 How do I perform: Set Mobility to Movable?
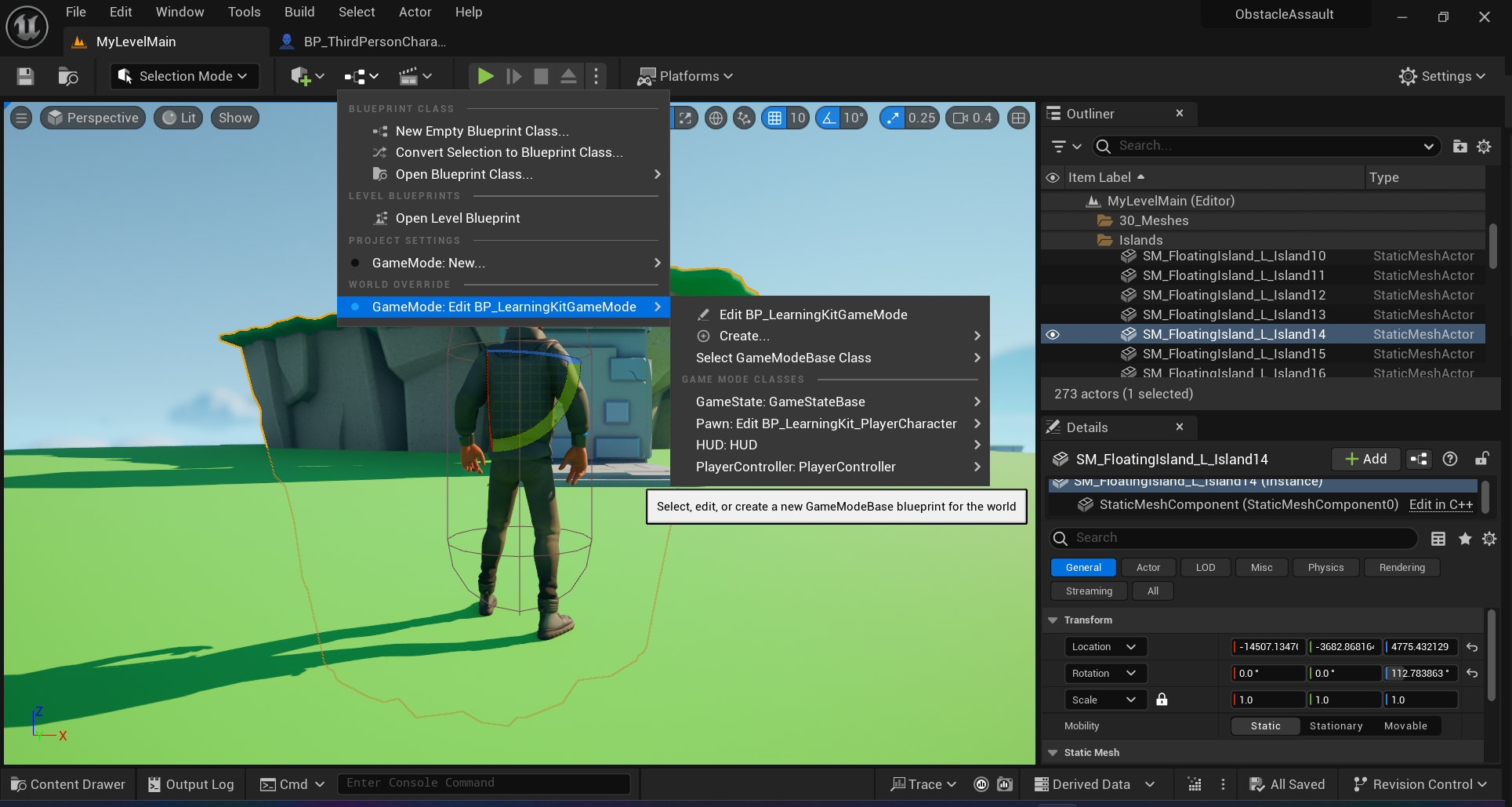[1405, 726]
